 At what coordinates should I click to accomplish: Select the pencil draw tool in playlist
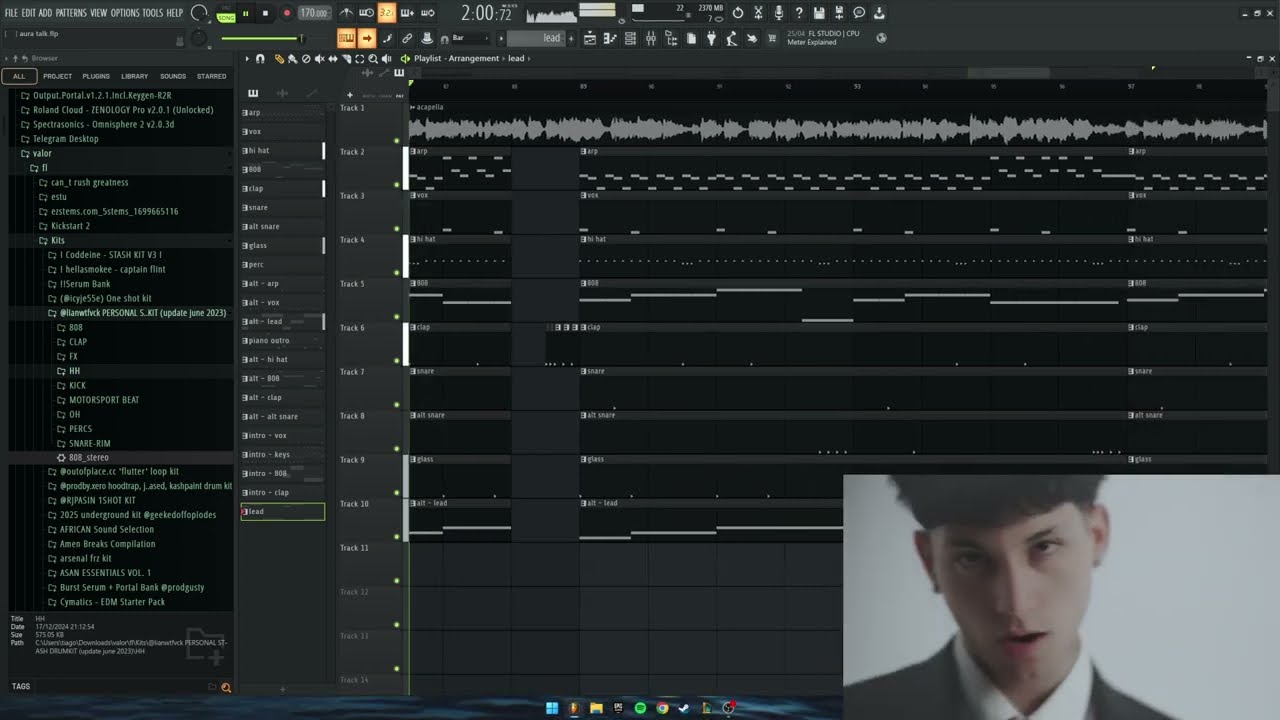[x=279, y=59]
